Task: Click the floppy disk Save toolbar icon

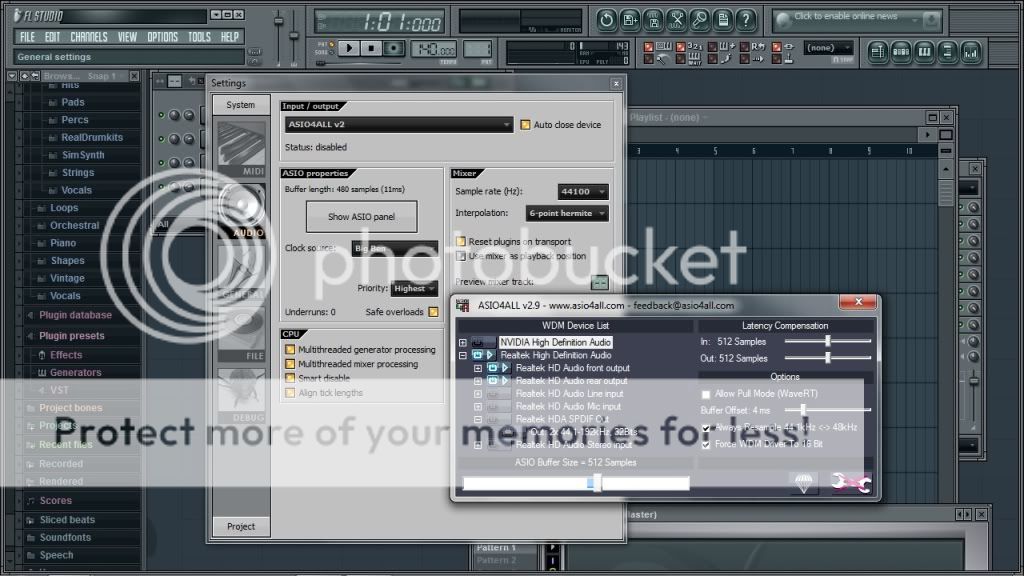Action: pyautogui.click(x=653, y=20)
